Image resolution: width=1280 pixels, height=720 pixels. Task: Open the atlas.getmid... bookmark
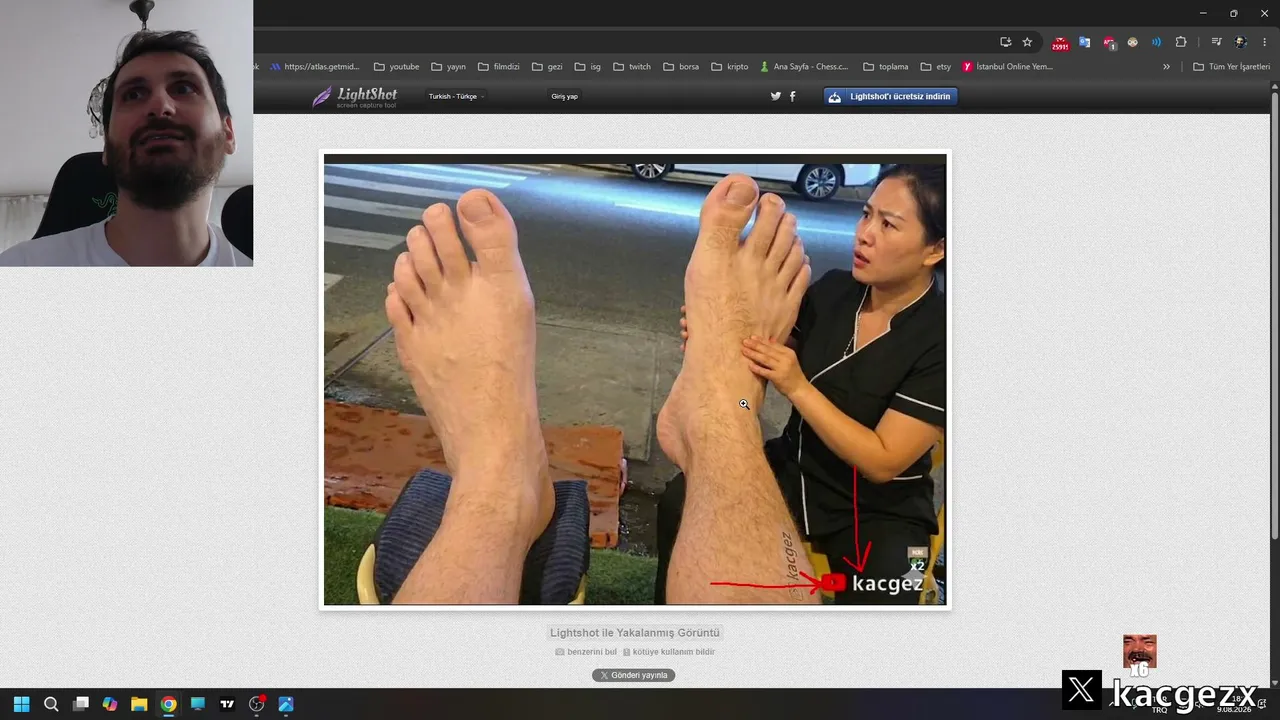[315, 67]
